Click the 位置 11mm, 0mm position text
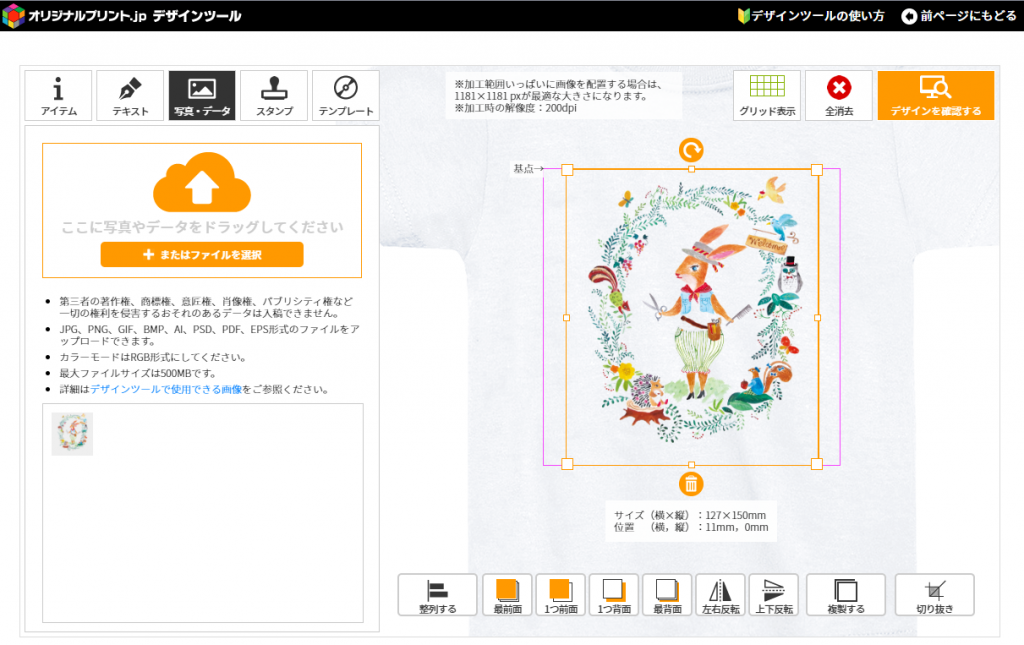The height and width of the screenshot is (645, 1024). point(691,527)
